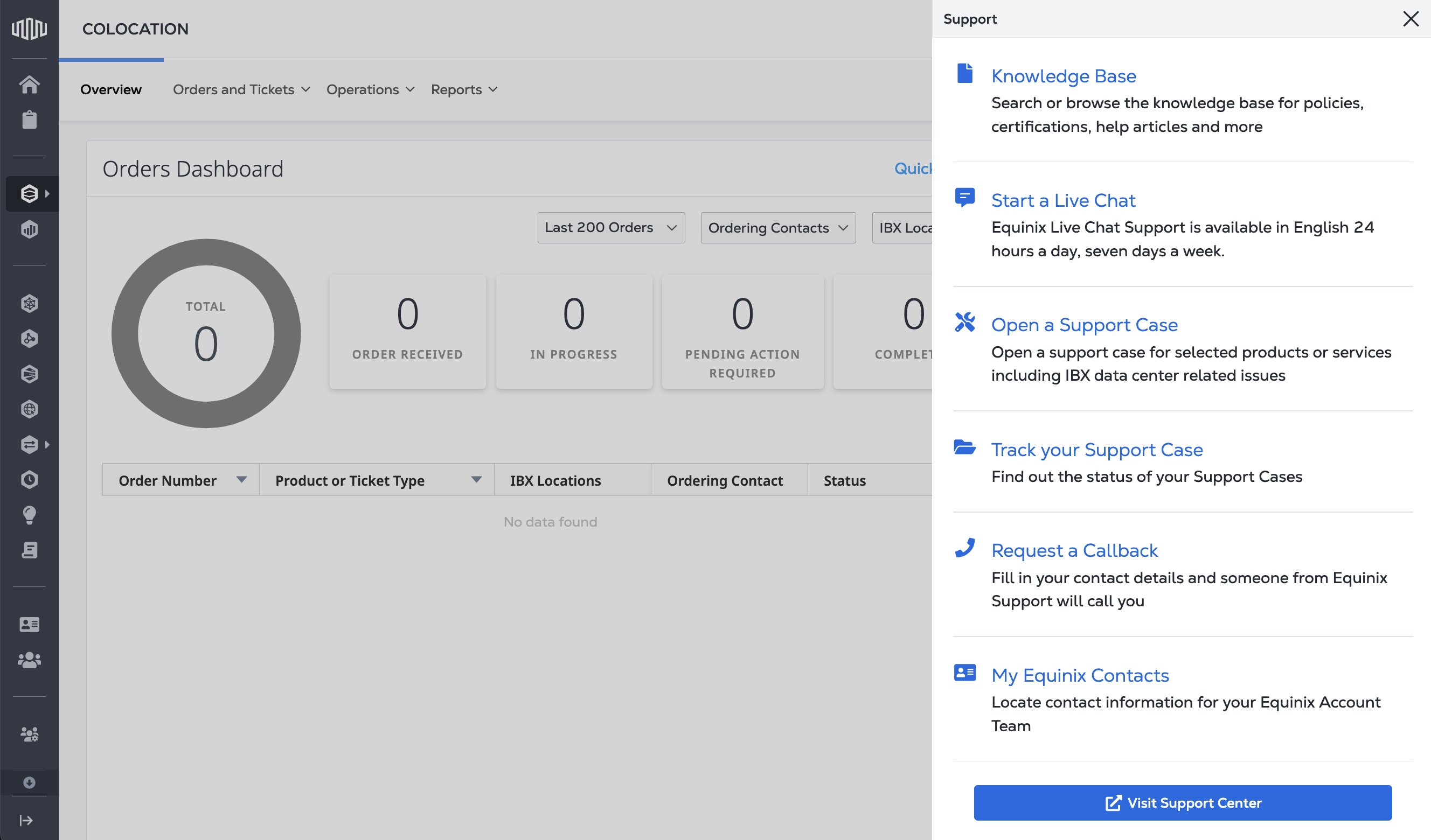
Task: Open the bar-chart hexagon sidebar icon
Action: tap(29, 229)
